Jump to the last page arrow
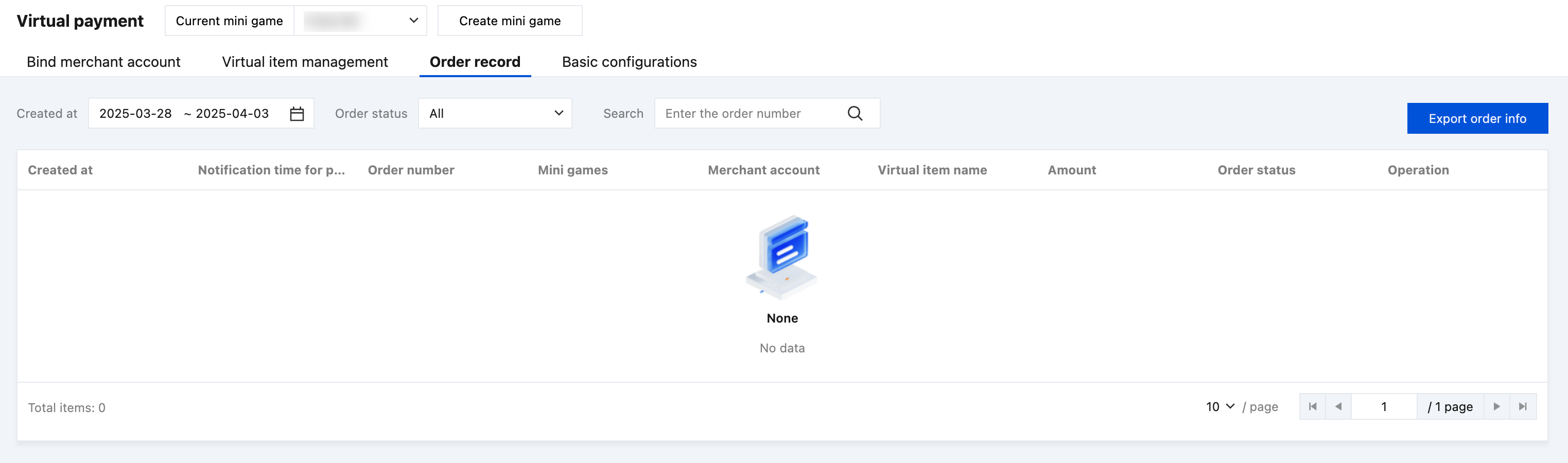This screenshot has height=463, width=1568. click(1522, 406)
